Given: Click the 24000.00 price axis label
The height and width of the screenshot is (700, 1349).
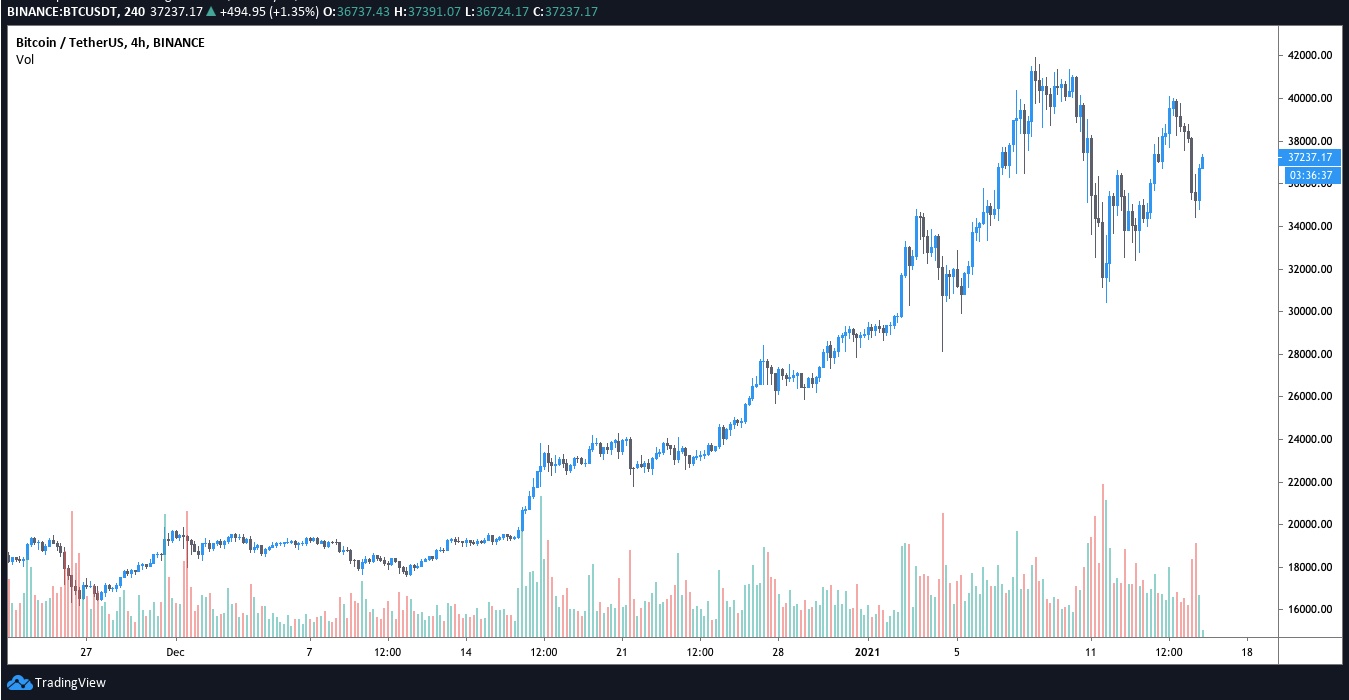Looking at the screenshot, I should tap(1311, 439).
